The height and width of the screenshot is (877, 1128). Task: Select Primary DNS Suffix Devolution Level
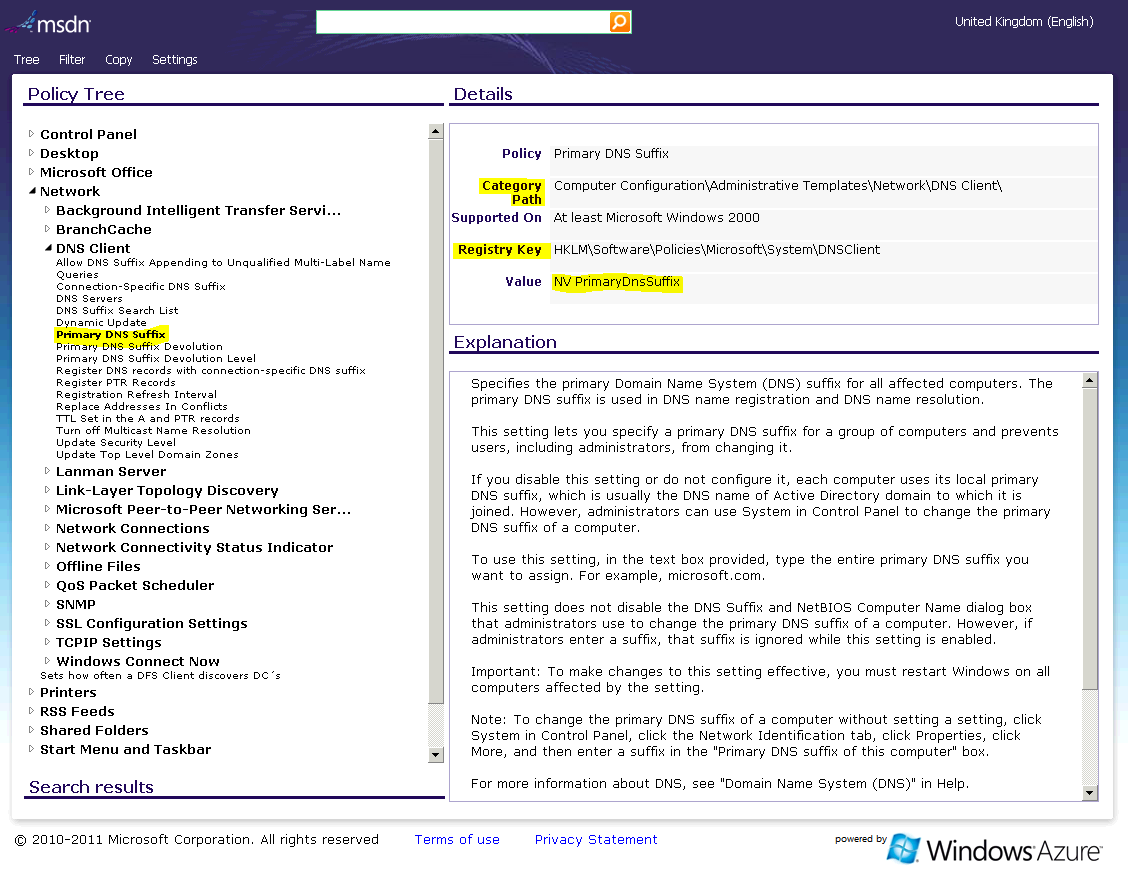pyautogui.click(x=156, y=359)
